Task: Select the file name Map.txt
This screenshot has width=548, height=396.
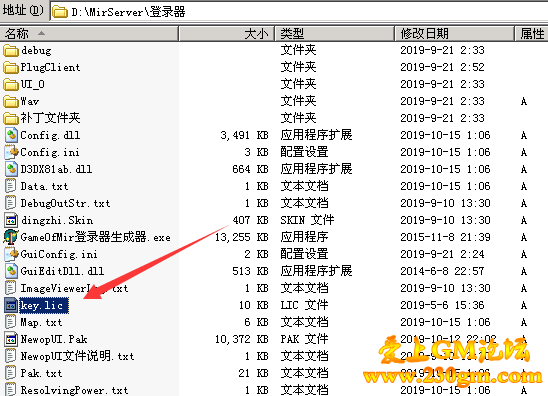Action: point(41,322)
